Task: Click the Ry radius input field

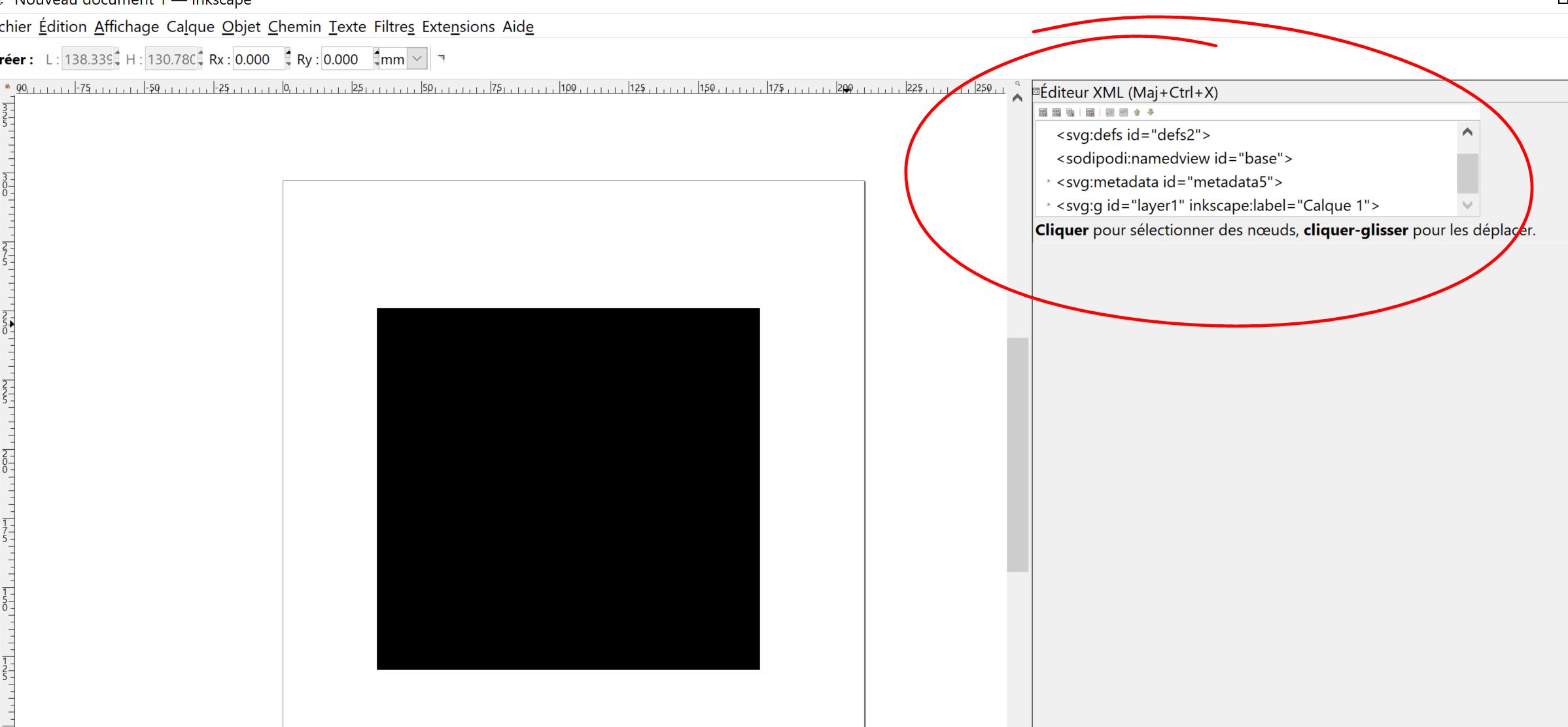Action: click(x=347, y=59)
